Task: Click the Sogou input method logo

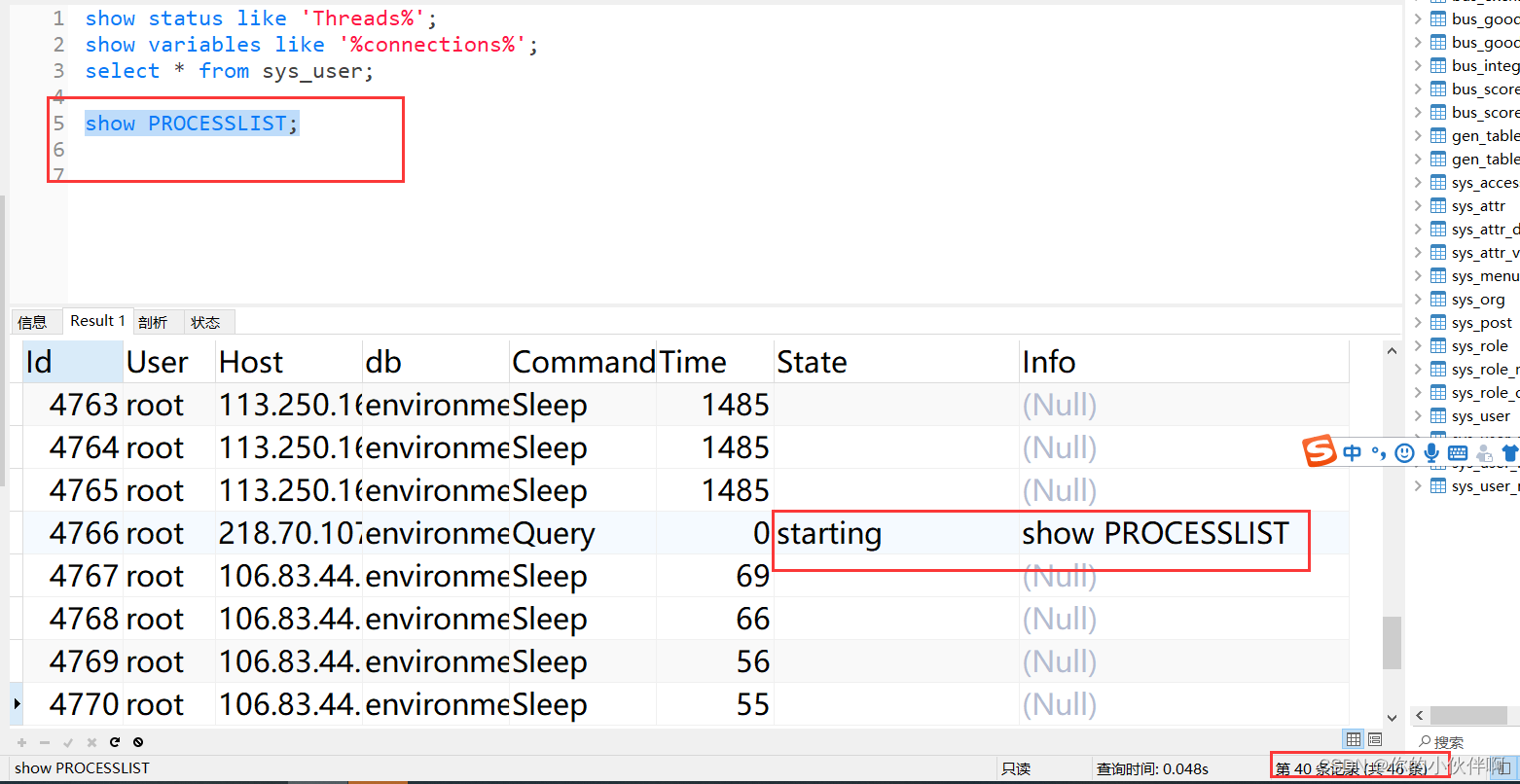Action: (x=1321, y=452)
